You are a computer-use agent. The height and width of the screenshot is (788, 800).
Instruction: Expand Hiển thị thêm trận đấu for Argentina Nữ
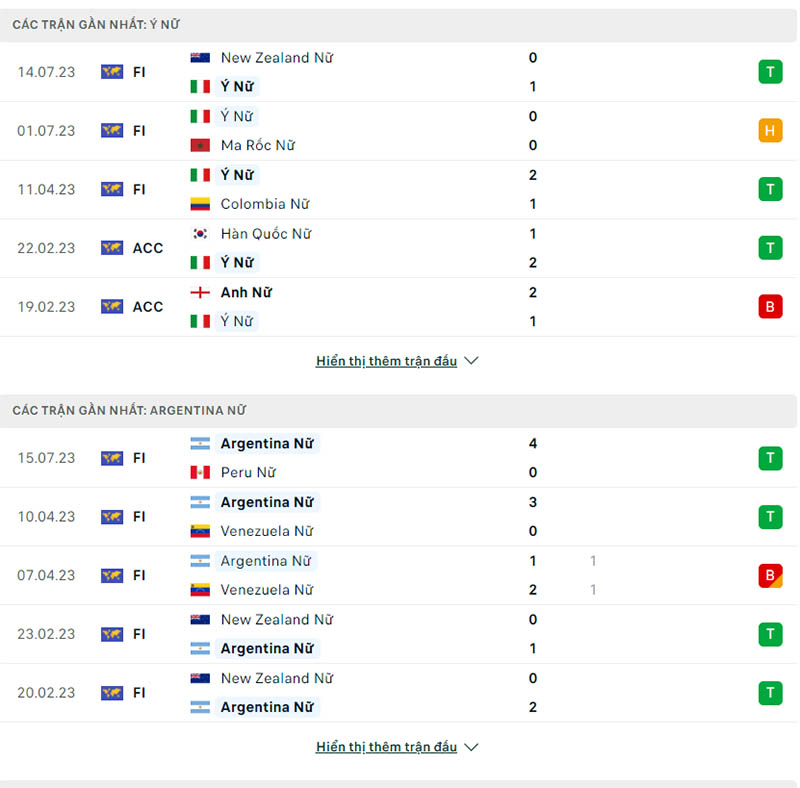coord(387,747)
